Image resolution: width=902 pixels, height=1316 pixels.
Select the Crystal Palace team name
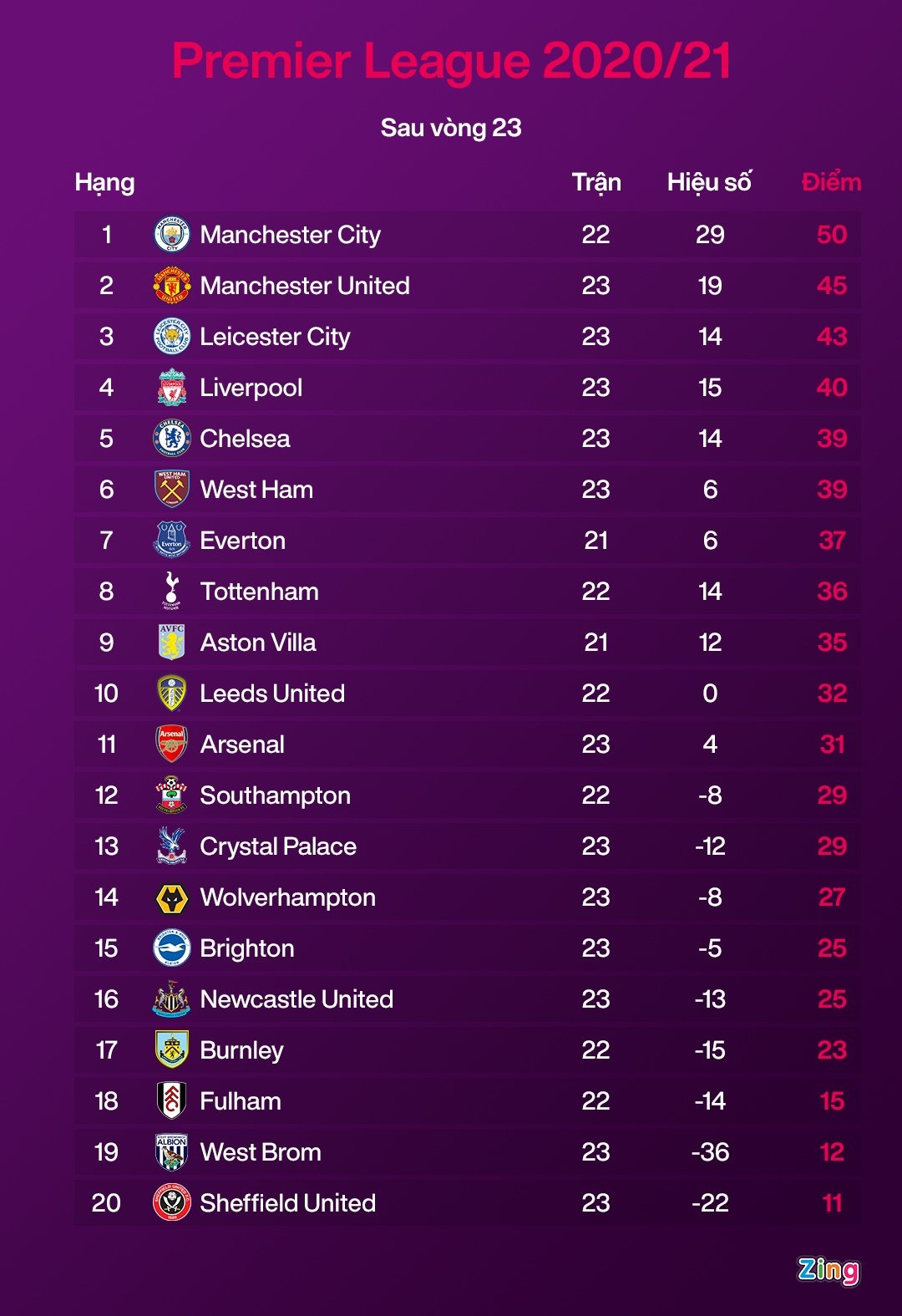click(x=278, y=846)
